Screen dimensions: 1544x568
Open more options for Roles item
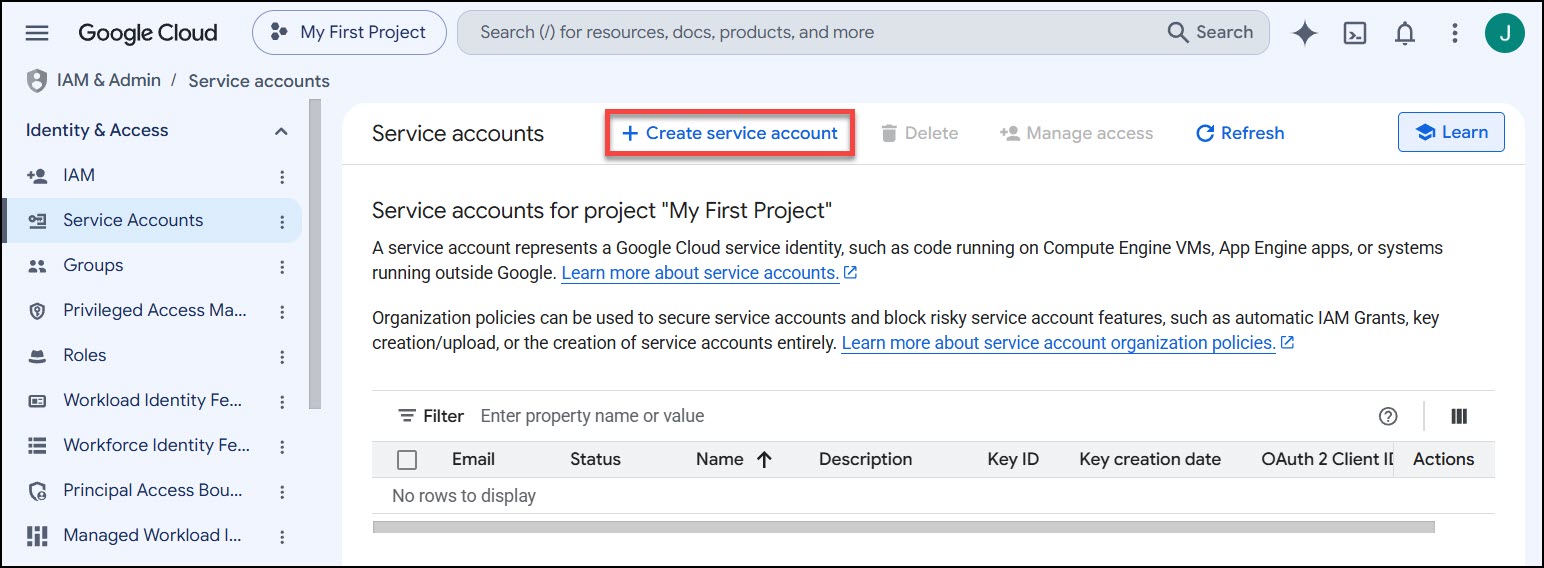282,357
